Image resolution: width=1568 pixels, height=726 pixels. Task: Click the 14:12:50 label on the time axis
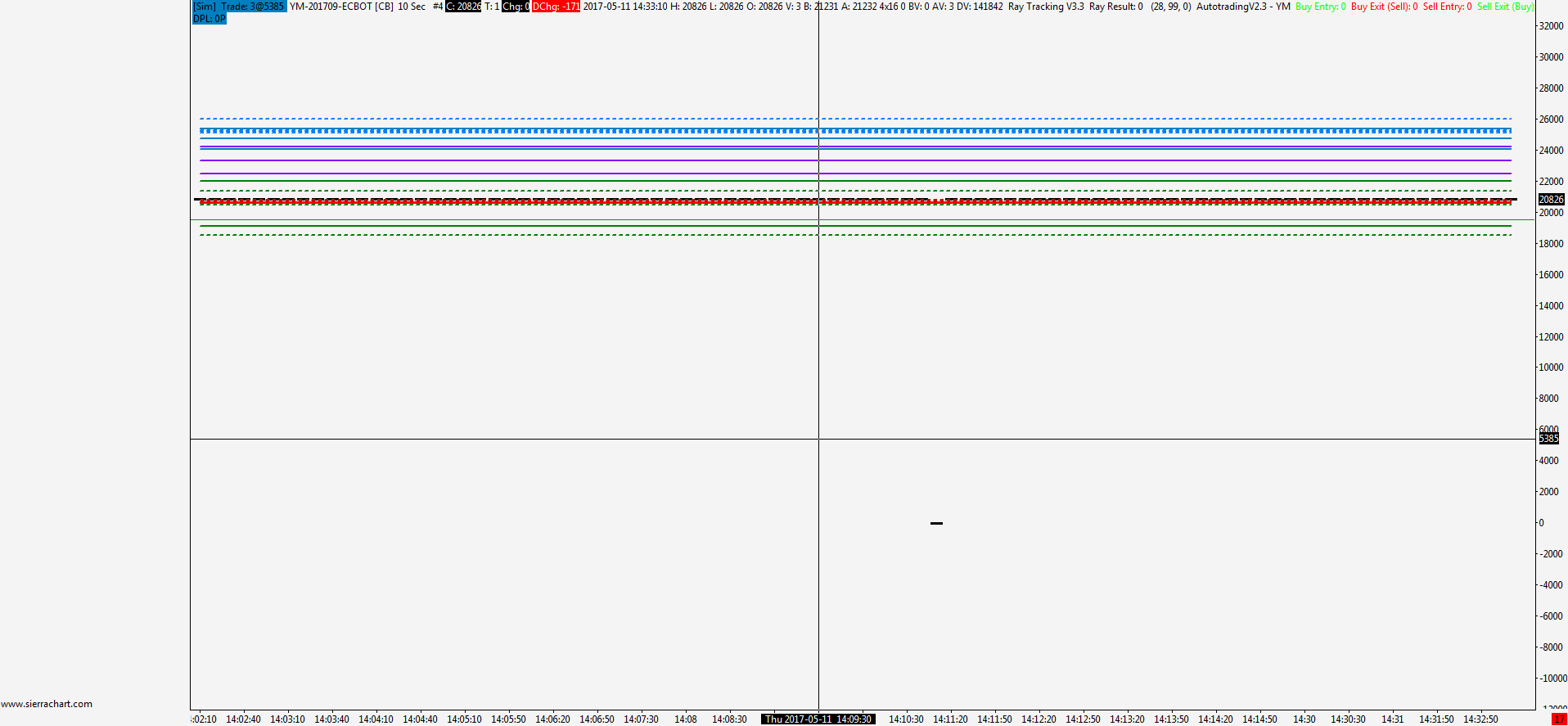(x=1083, y=719)
